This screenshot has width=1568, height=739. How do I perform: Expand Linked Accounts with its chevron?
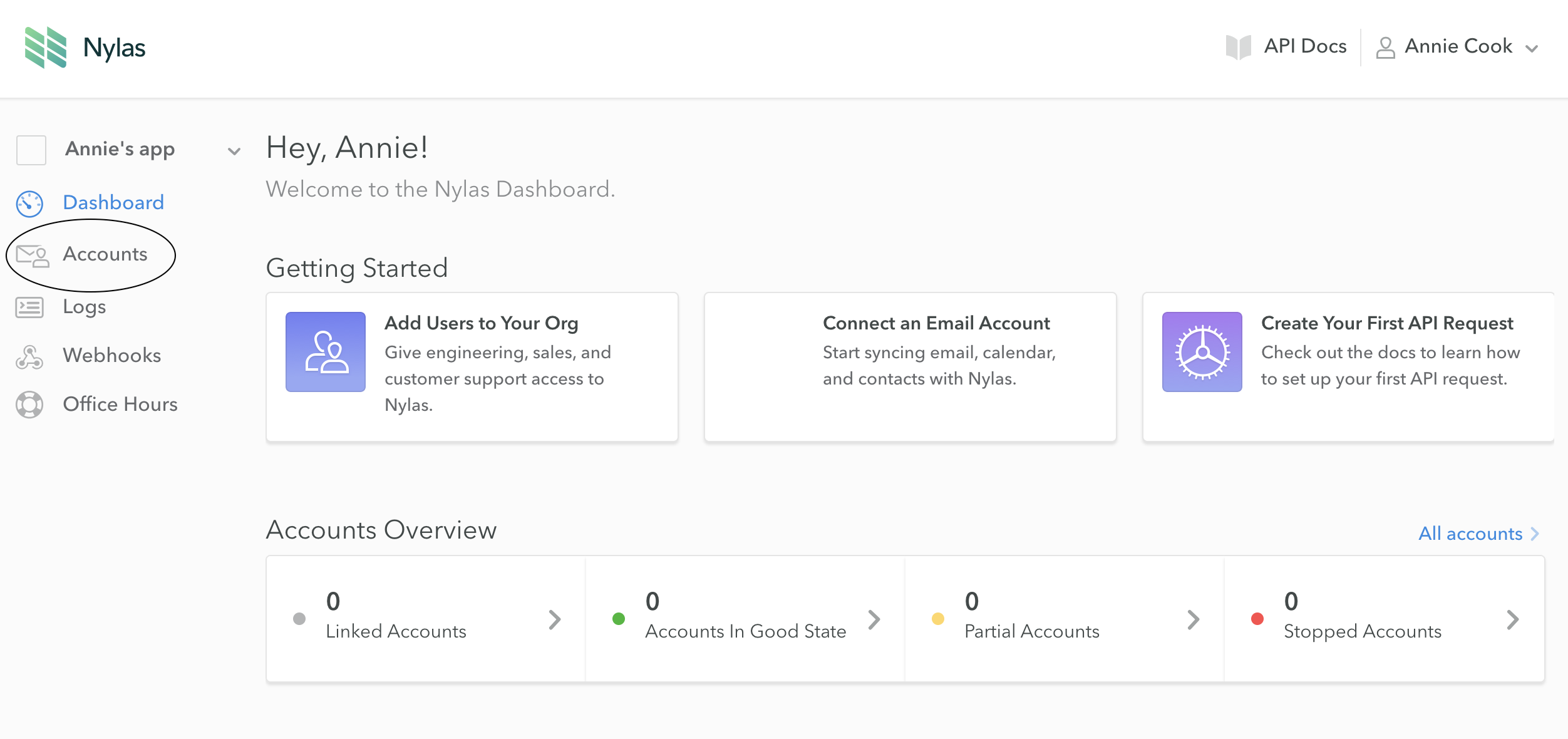click(555, 619)
